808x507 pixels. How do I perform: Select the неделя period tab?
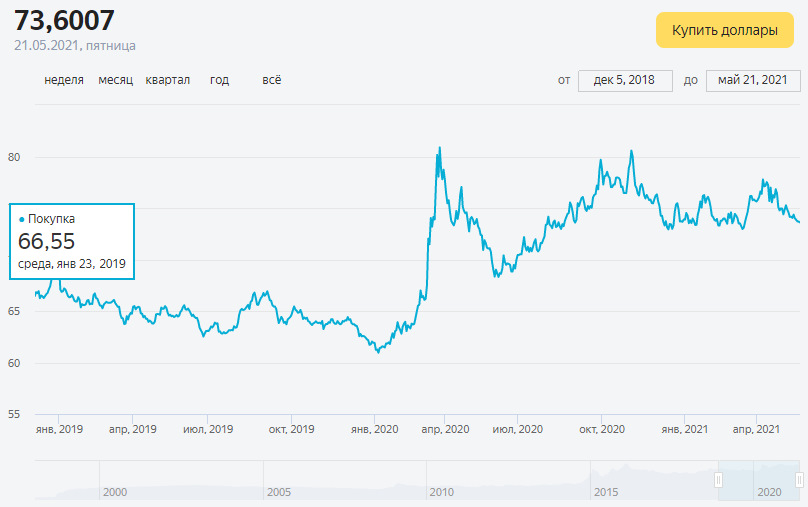coord(64,80)
